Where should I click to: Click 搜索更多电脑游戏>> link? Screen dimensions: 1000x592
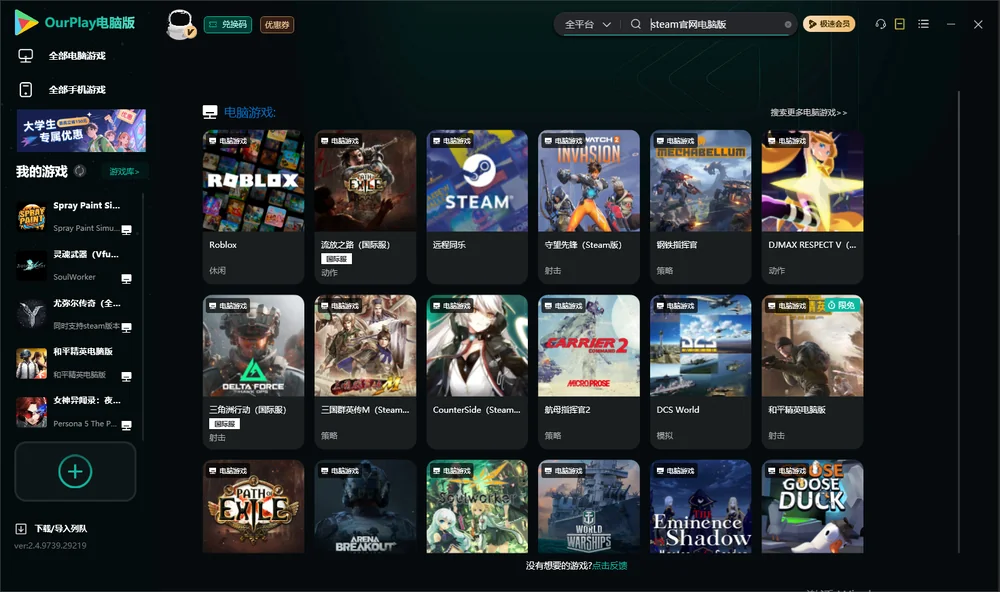pos(808,112)
